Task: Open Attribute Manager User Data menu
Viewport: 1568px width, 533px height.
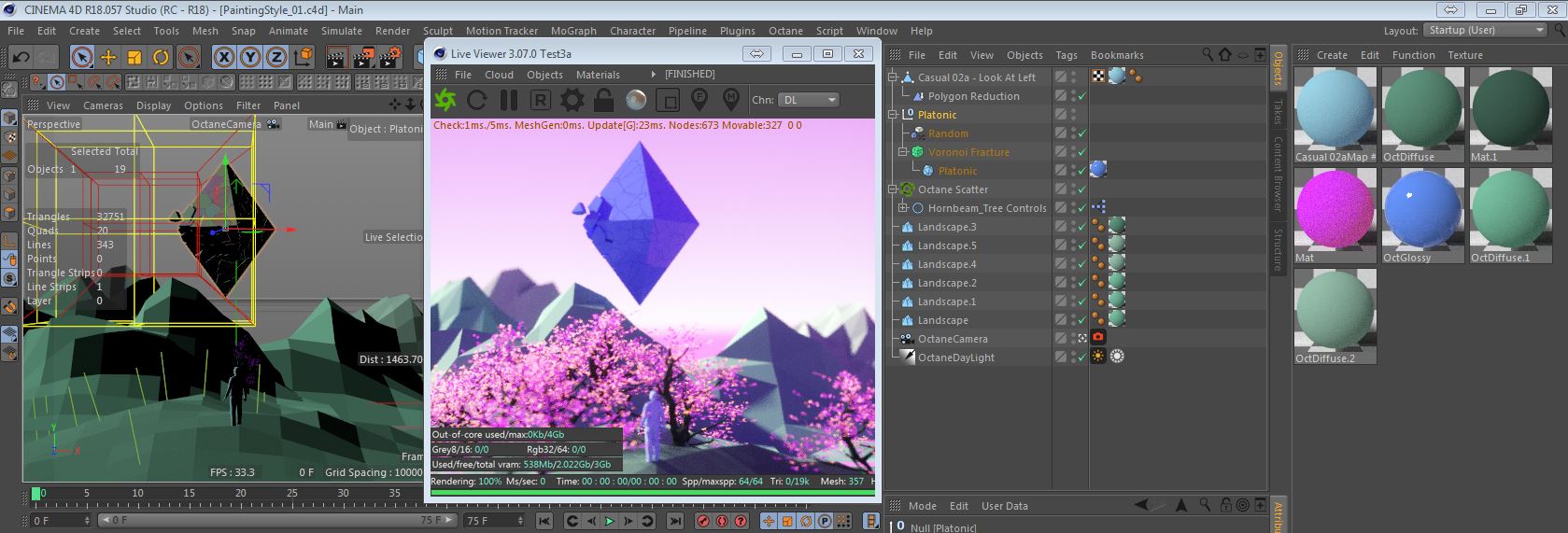Action: 1005,506
